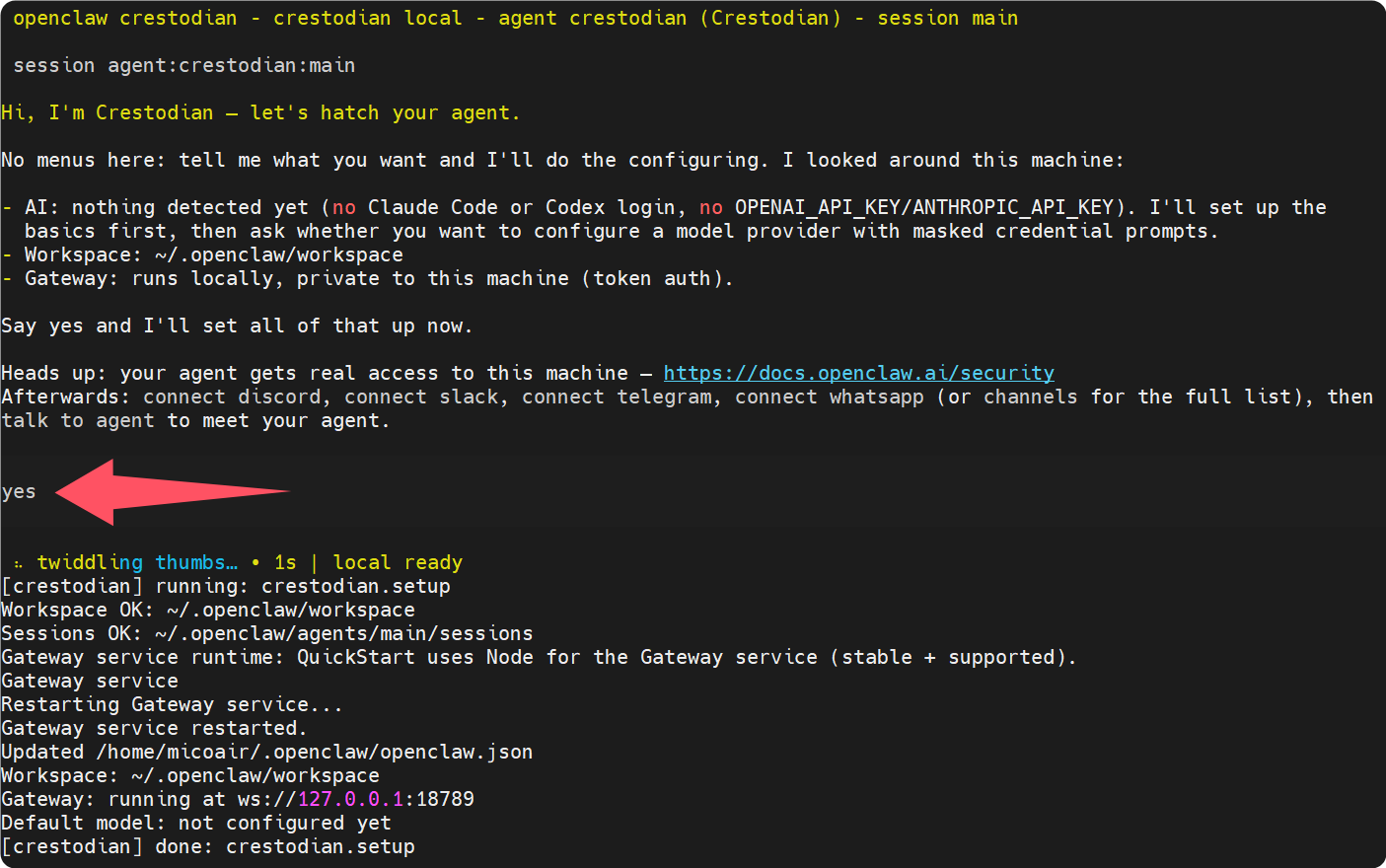Click the 'talk to agent' command text
This screenshot has height=868, width=1386.
(x=78, y=420)
